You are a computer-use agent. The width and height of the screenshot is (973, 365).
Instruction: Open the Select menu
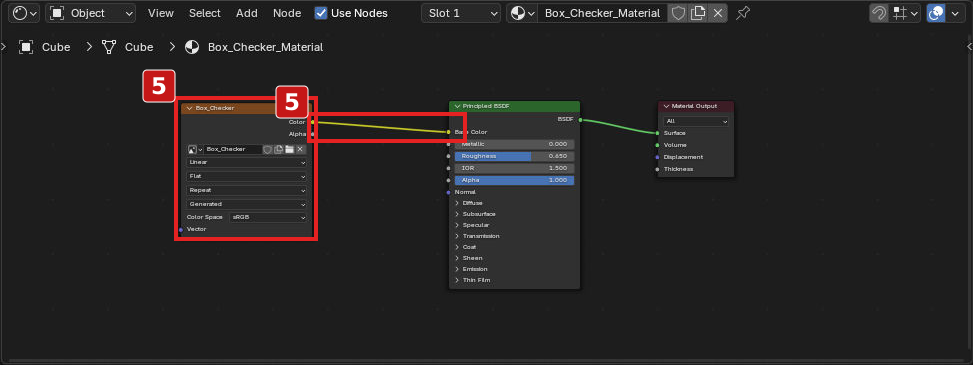point(205,13)
